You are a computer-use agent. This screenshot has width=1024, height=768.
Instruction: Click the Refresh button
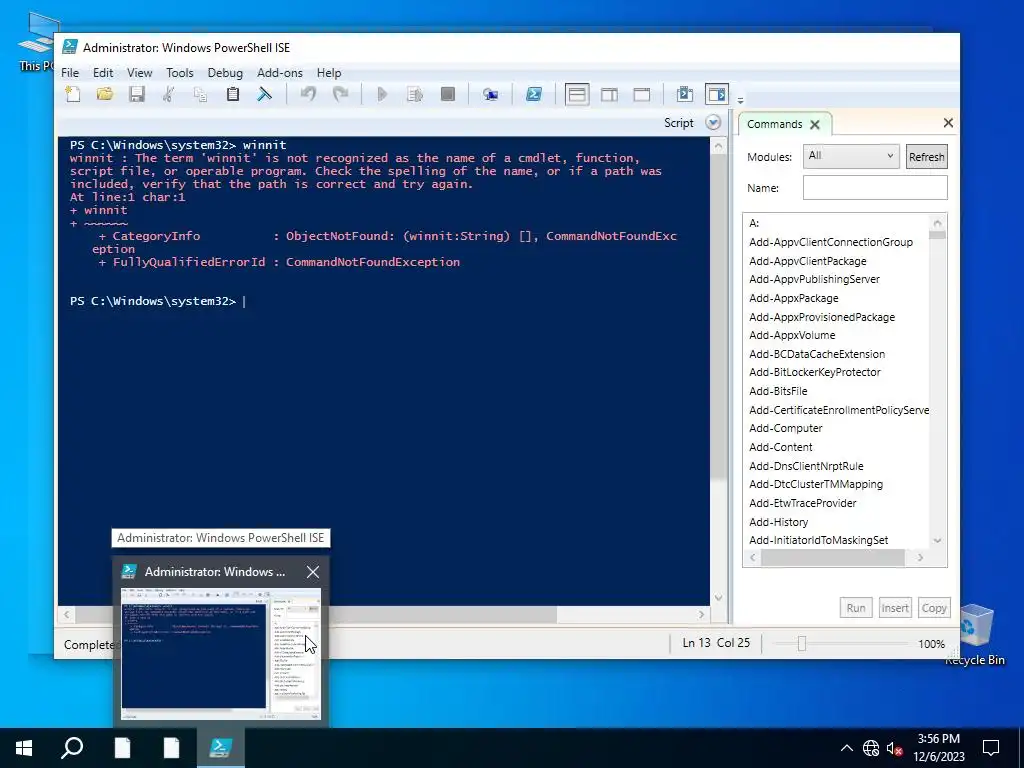(926, 157)
